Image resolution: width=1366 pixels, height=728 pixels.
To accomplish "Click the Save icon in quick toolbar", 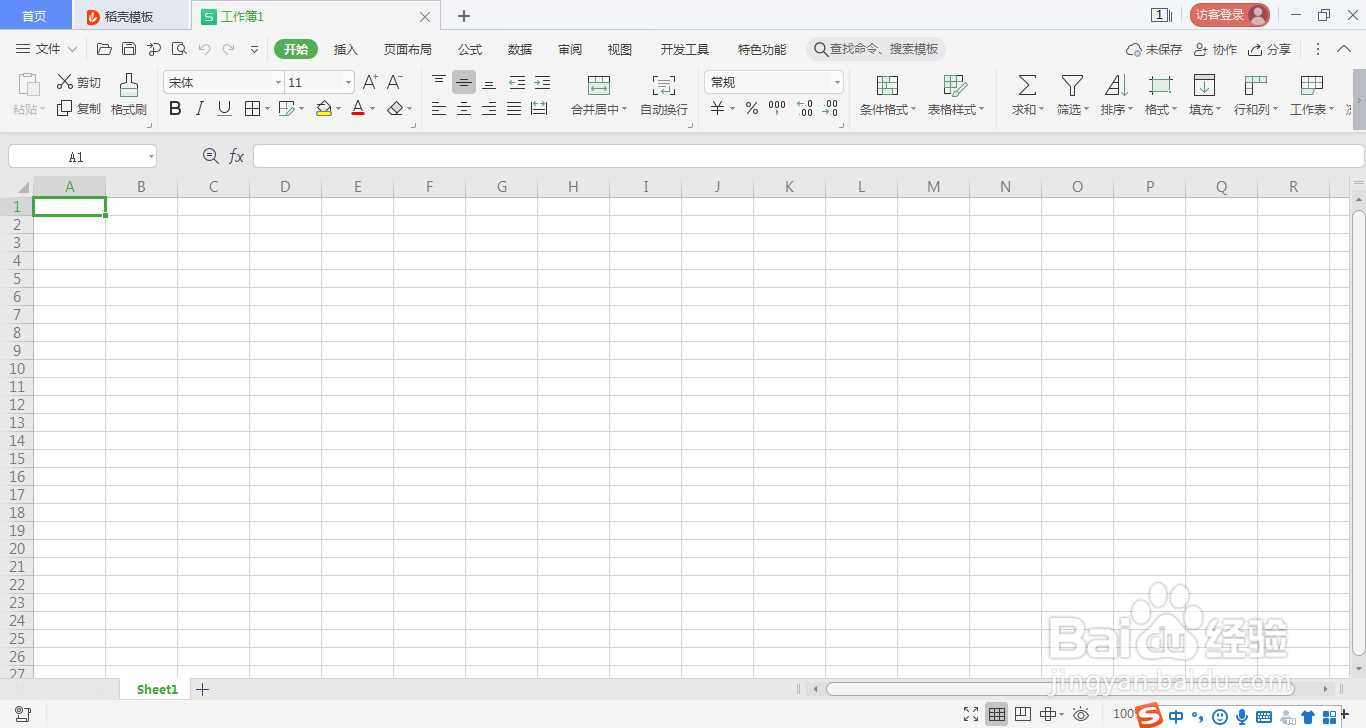I will click(x=129, y=49).
